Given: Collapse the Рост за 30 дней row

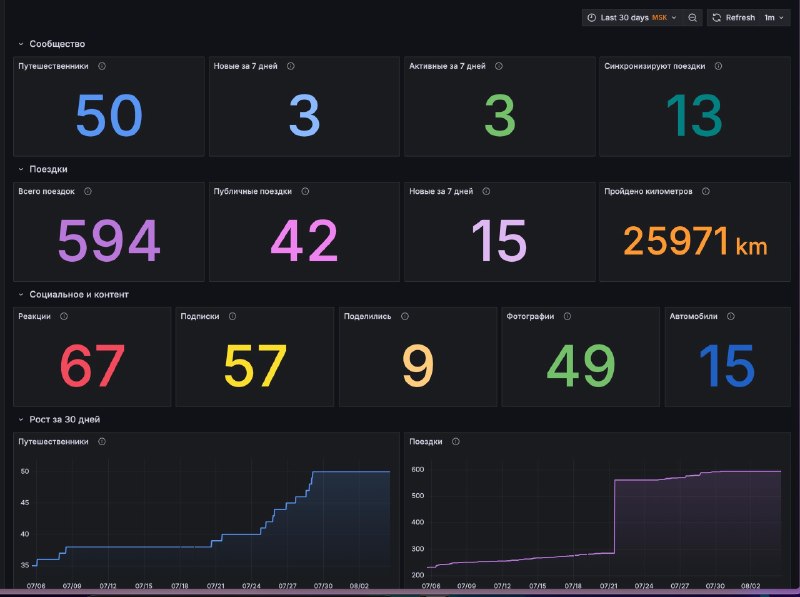Looking at the screenshot, I should point(21,419).
